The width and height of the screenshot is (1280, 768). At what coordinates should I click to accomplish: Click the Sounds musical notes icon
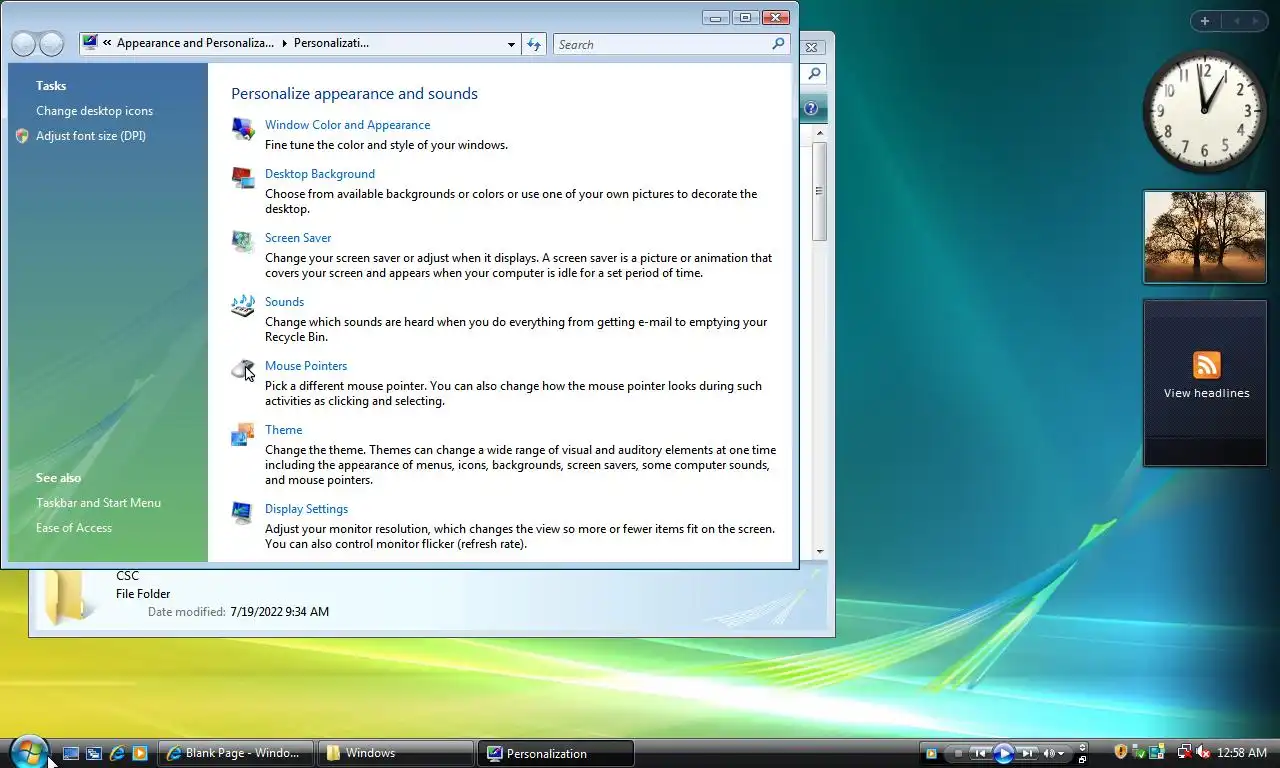tap(243, 306)
